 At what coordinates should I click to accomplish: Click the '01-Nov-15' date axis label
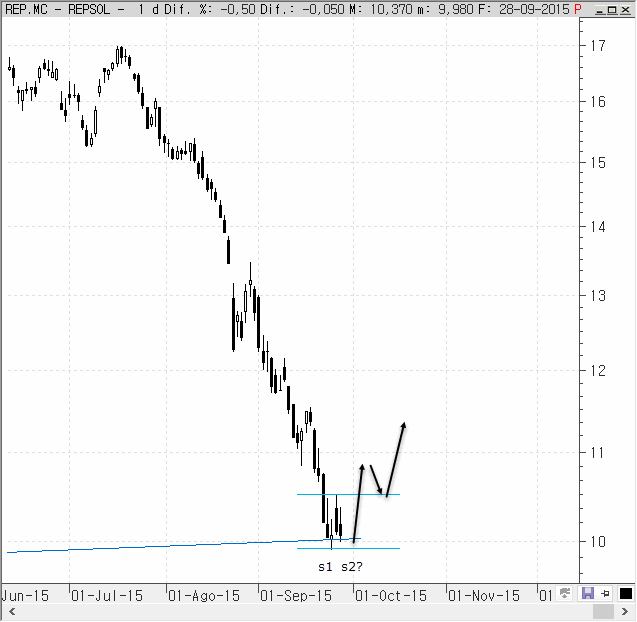click(484, 596)
